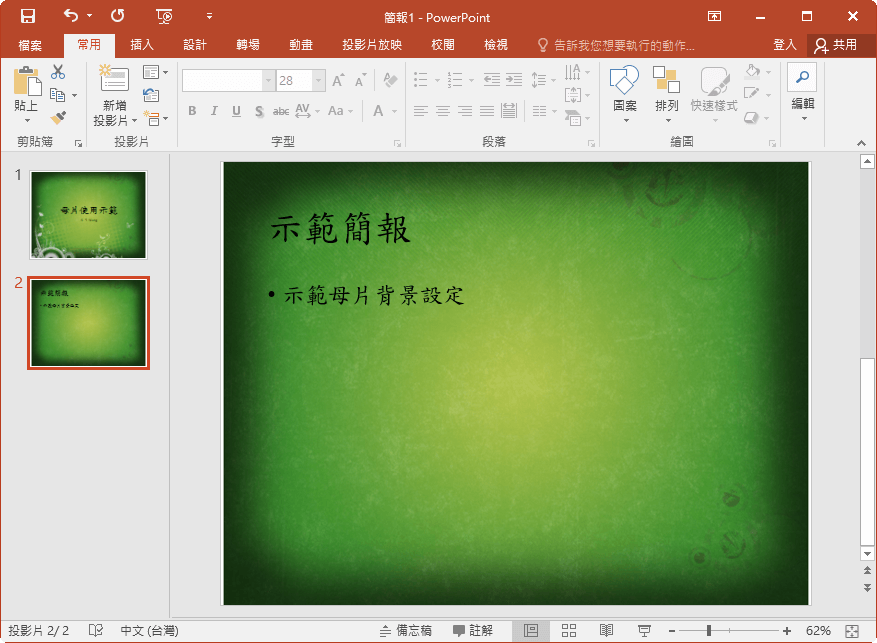This screenshot has height=643, width=877.
Task: Select the Format Painter brush icon
Action: click(x=58, y=117)
